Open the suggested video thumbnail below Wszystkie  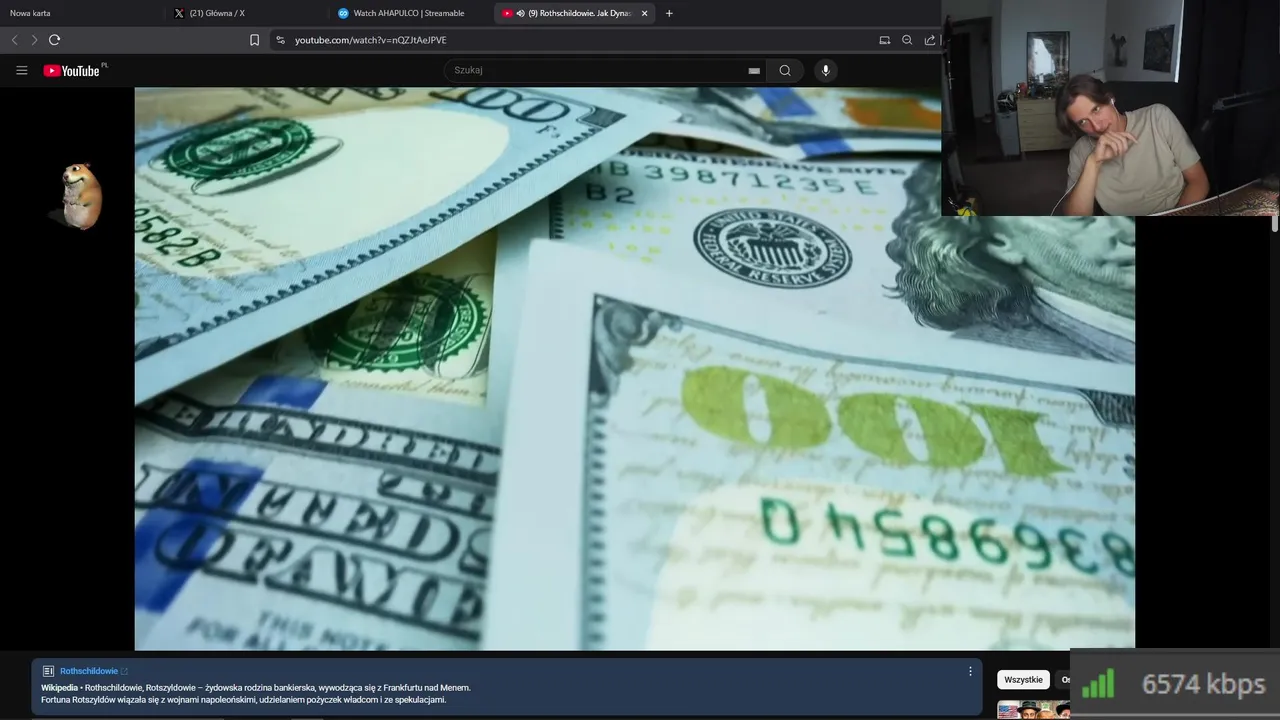(x=1033, y=710)
